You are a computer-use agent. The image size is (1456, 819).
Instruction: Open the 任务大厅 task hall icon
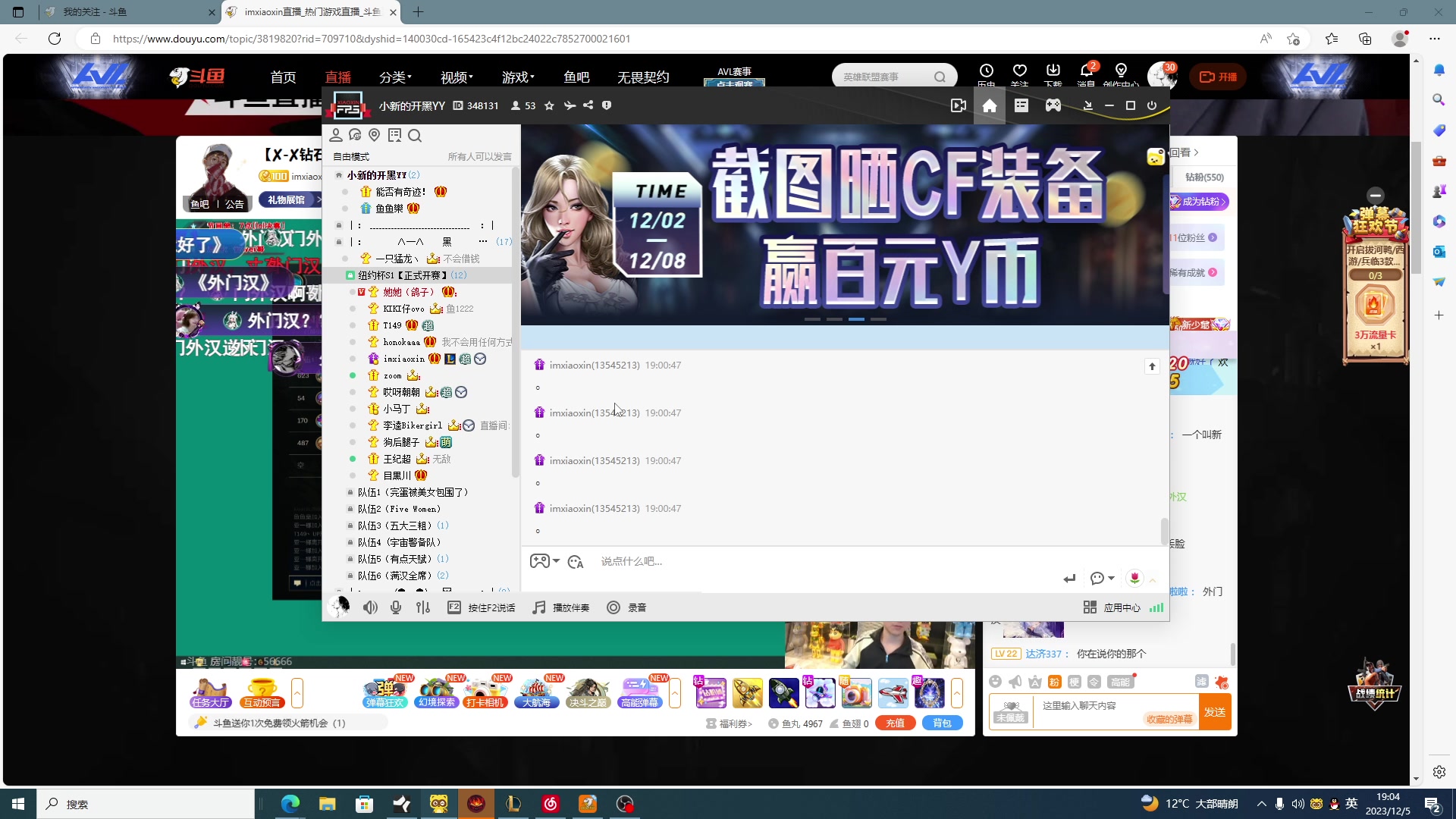[x=210, y=692]
